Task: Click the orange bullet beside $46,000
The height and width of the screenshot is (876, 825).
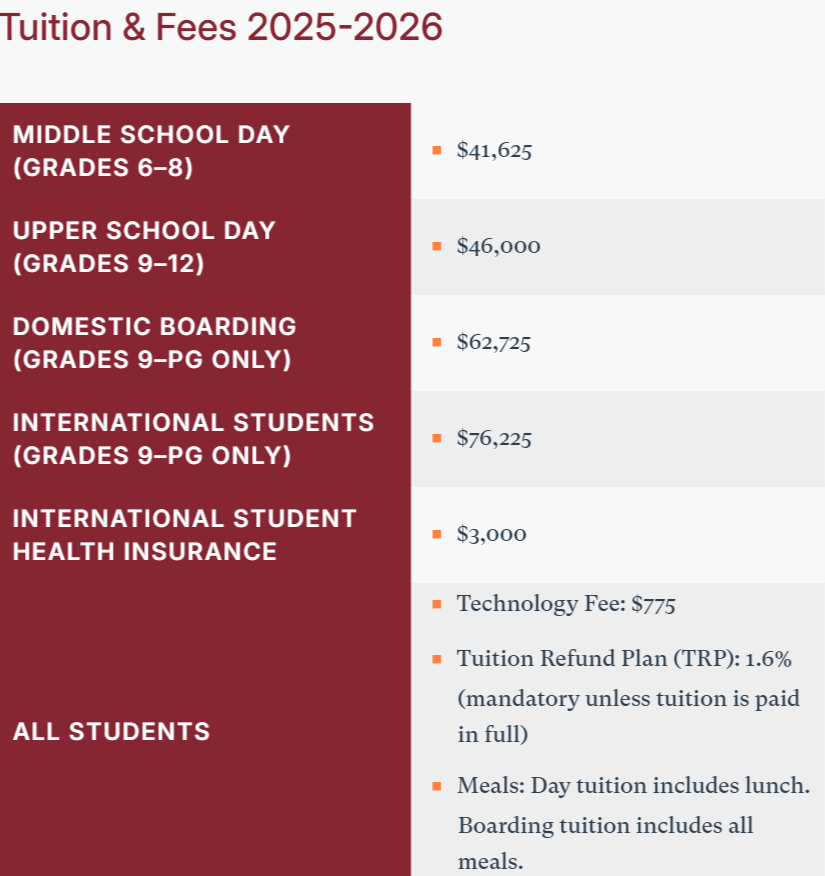Action: (x=437, y=247)
